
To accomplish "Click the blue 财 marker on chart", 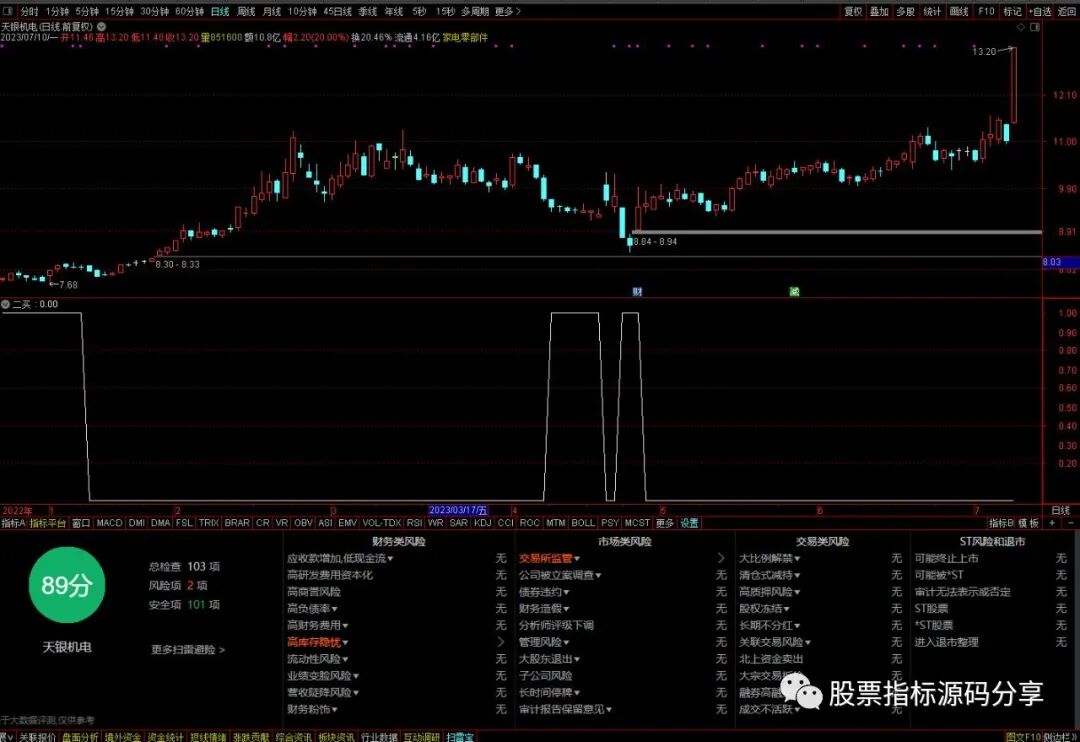I will (637, 291).
